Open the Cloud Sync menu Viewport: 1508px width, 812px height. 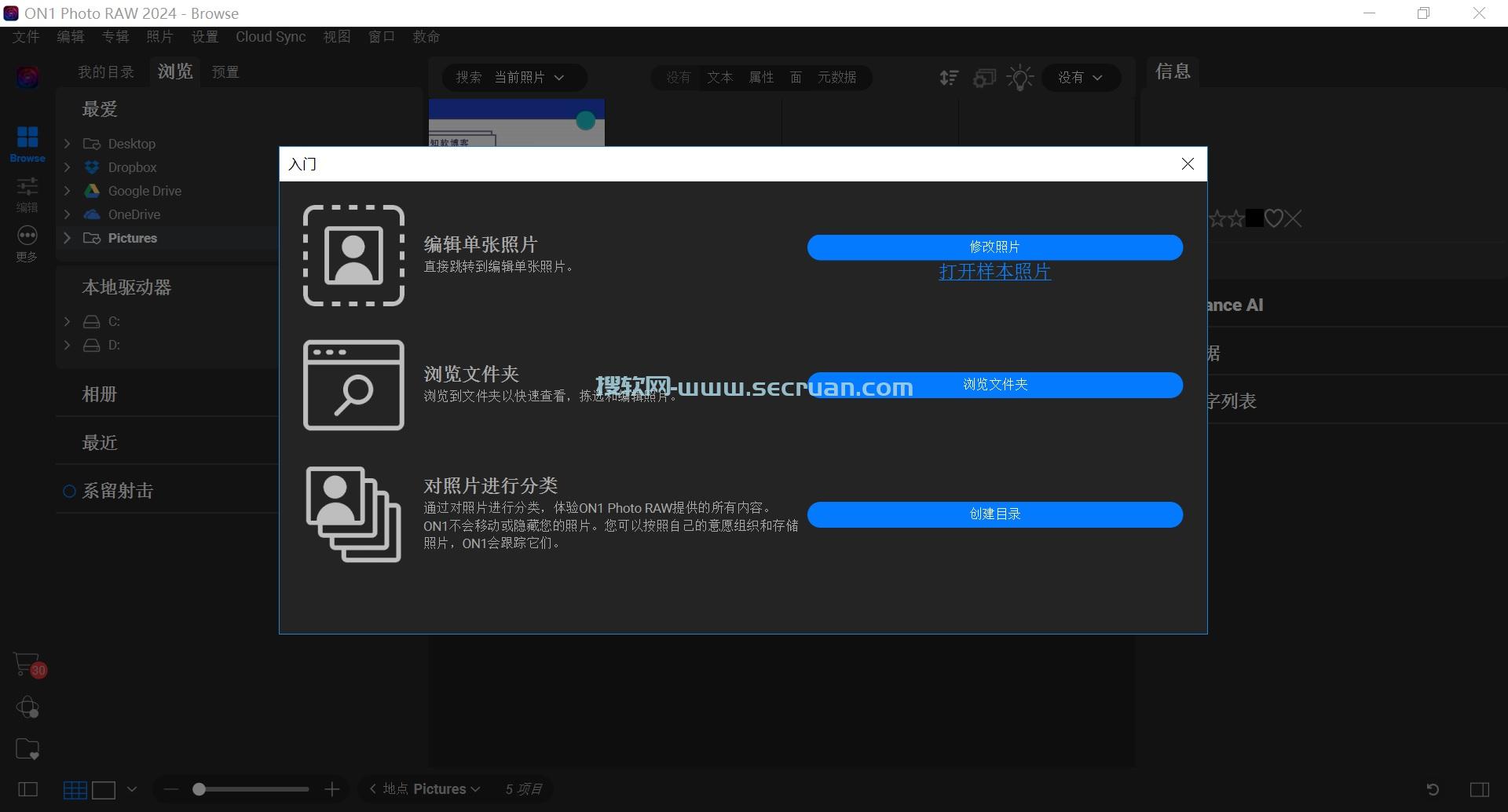pyautogui.click(x=271, y=37)
